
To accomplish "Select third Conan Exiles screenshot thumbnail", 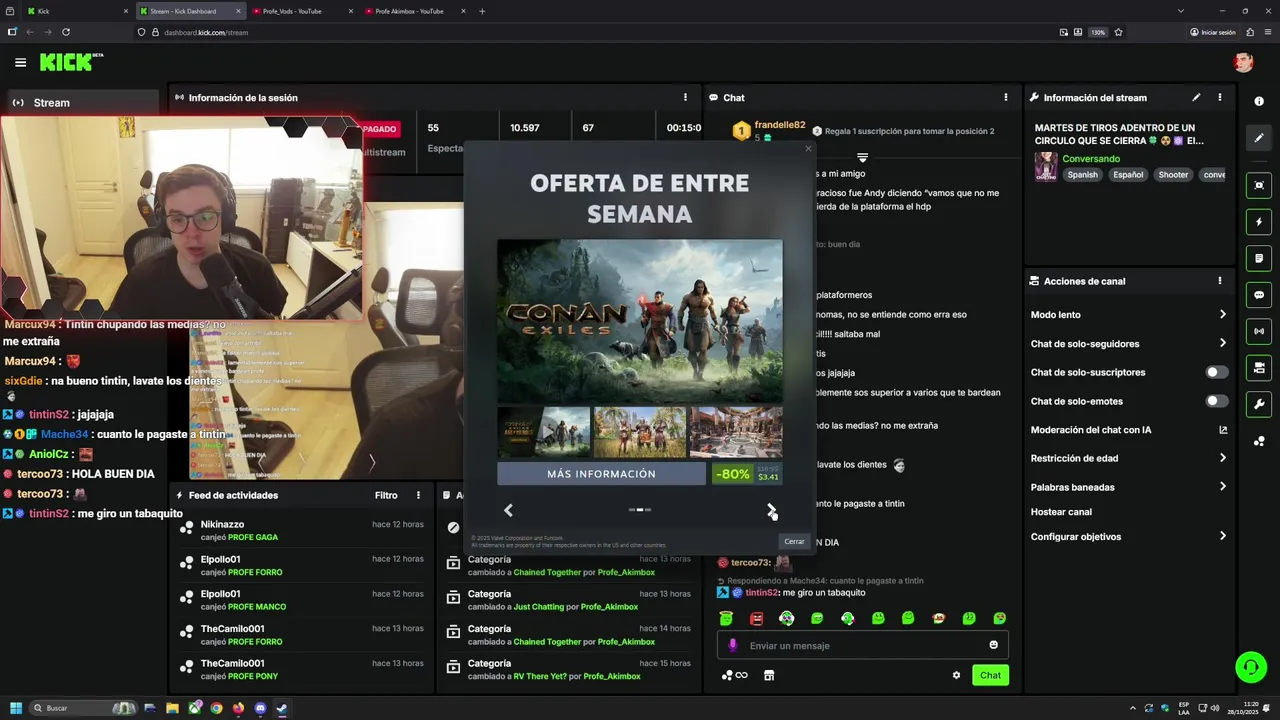I will click(x=736, y=432).
